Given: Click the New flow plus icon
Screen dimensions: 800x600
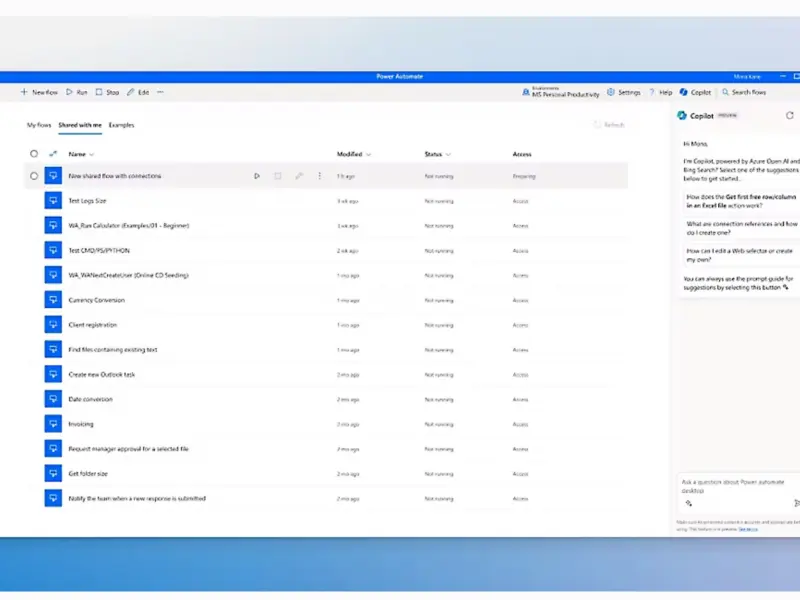Looking at the screenshot, I should (x=24, y=92).
